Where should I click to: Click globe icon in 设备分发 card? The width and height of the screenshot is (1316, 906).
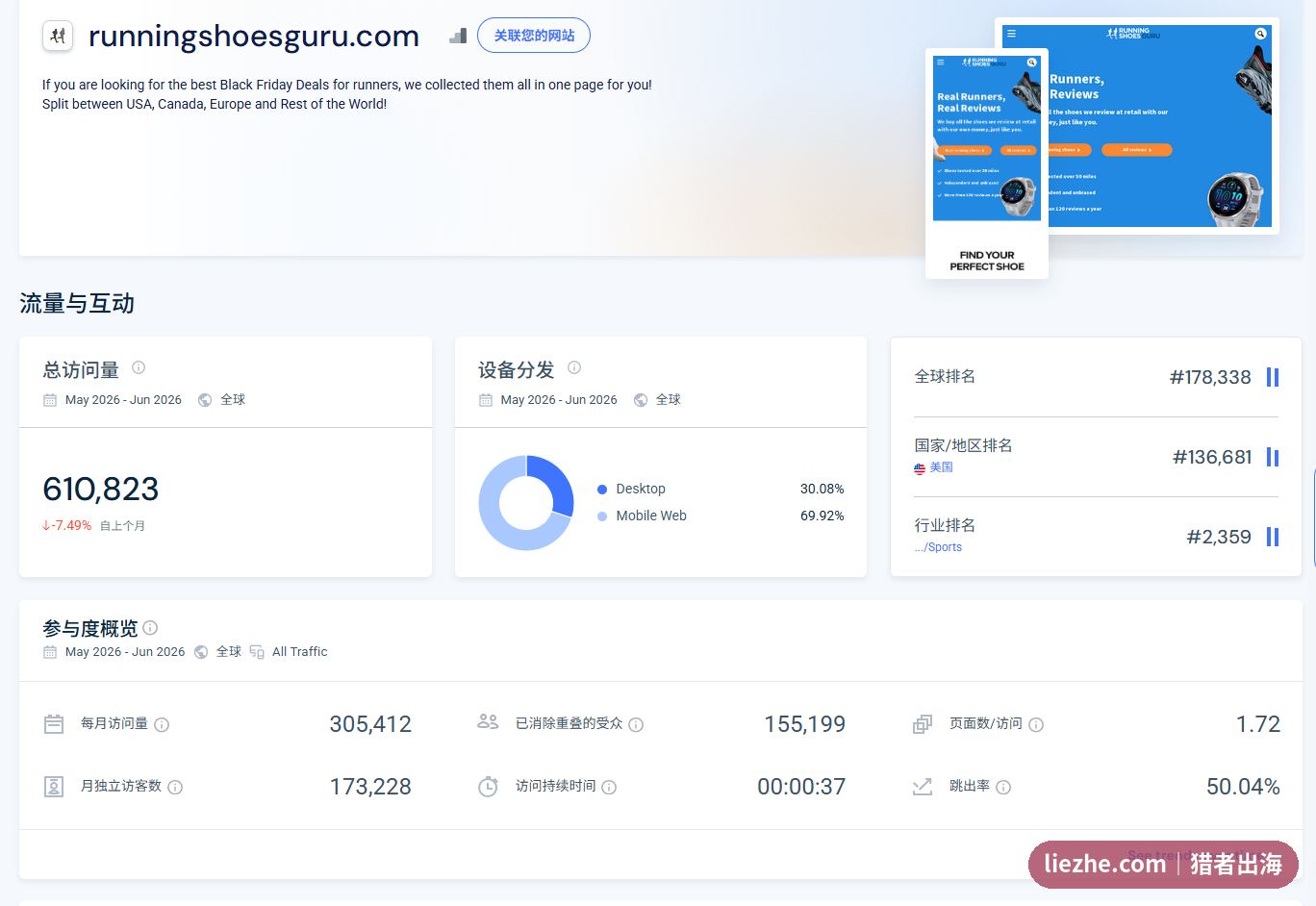[641, 400]
